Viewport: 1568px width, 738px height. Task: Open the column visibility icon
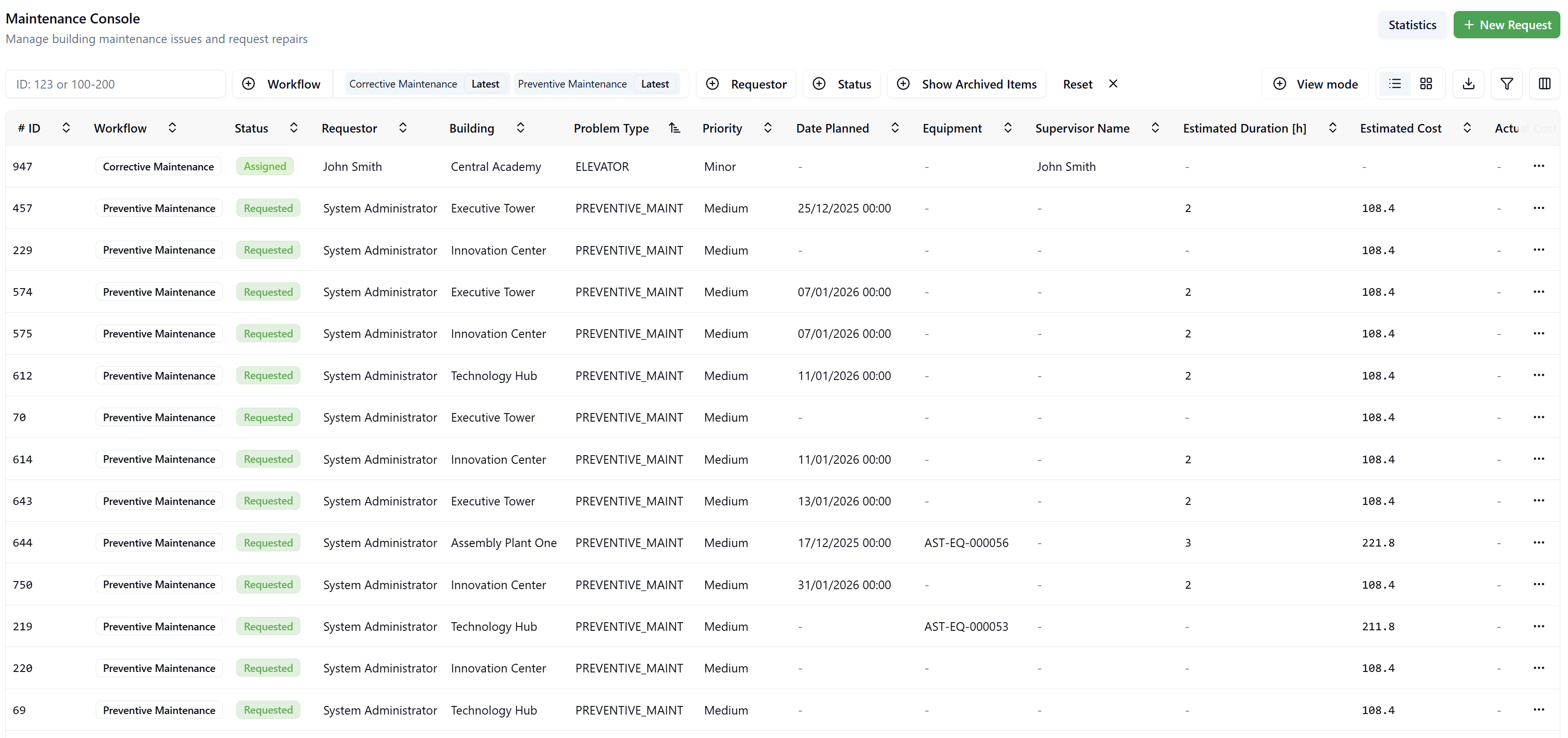click(1544, 84)
